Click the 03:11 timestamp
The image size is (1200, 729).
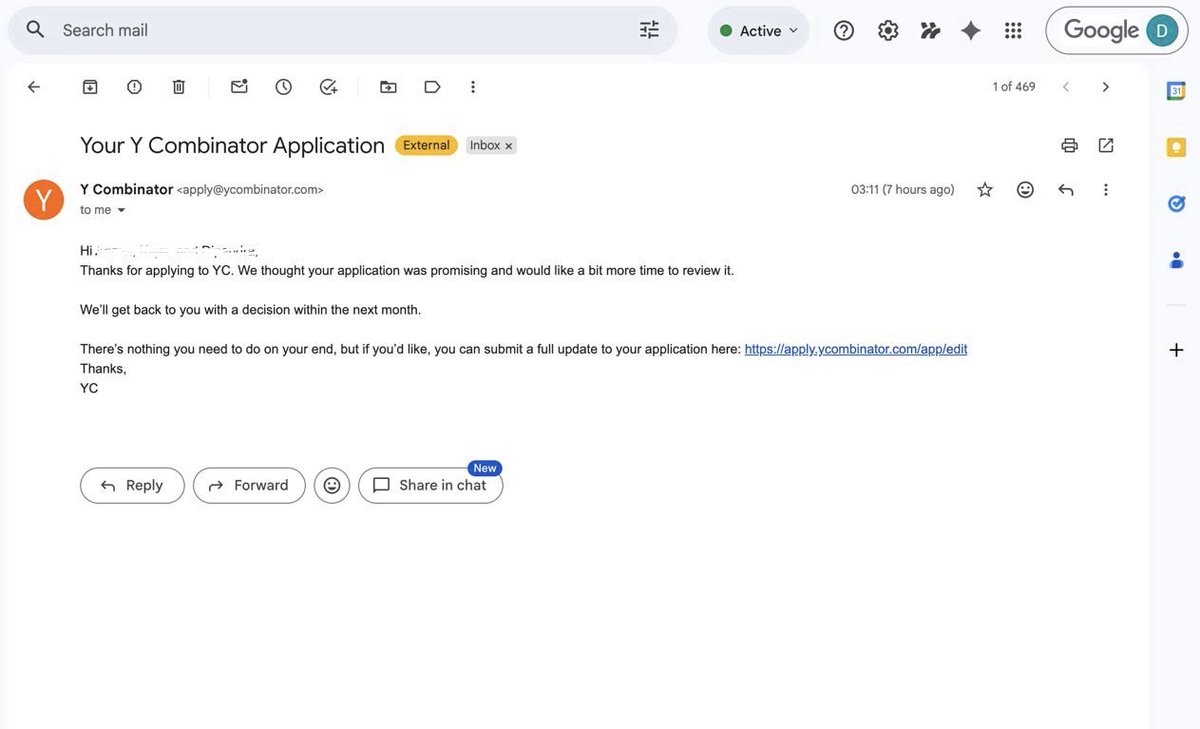pyautogui.click(x=903, y=190)
